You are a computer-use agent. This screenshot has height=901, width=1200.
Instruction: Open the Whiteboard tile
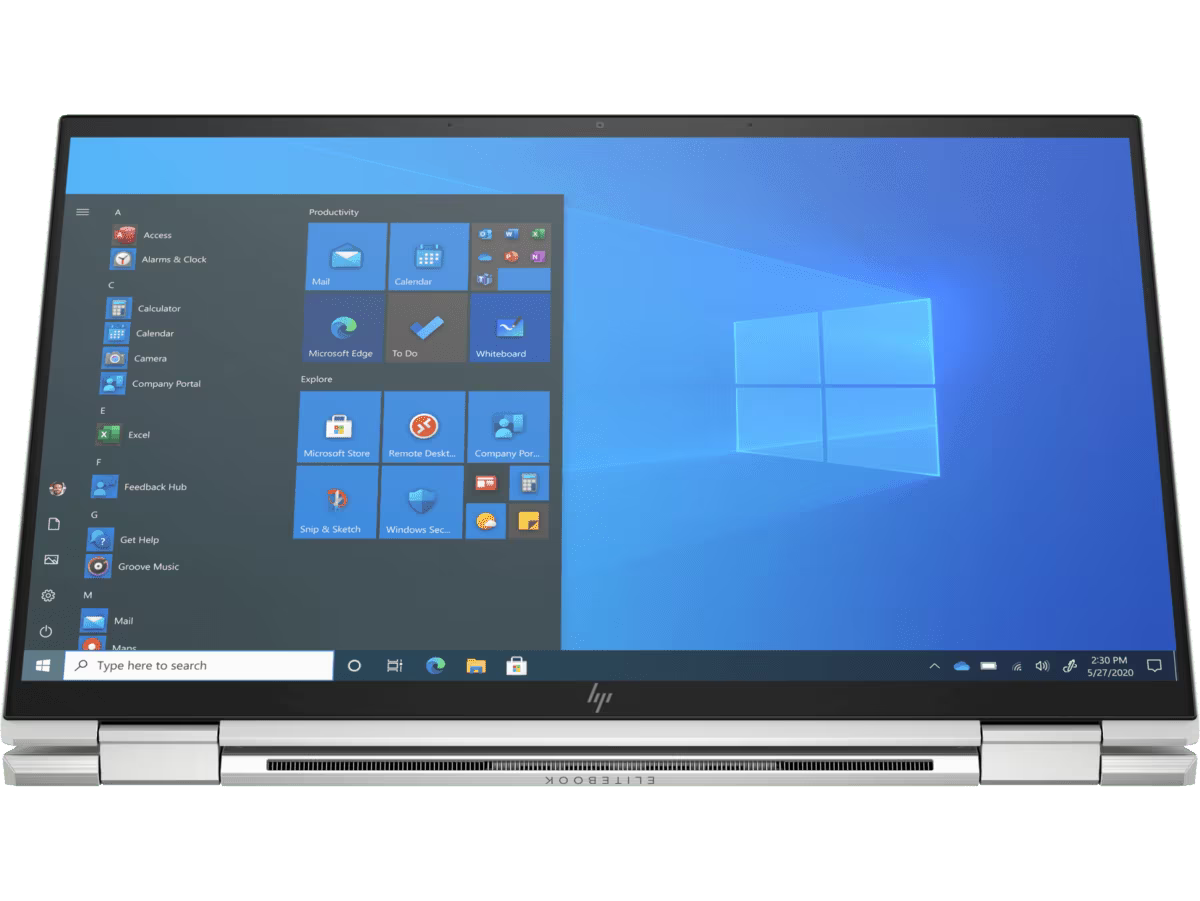510,327
